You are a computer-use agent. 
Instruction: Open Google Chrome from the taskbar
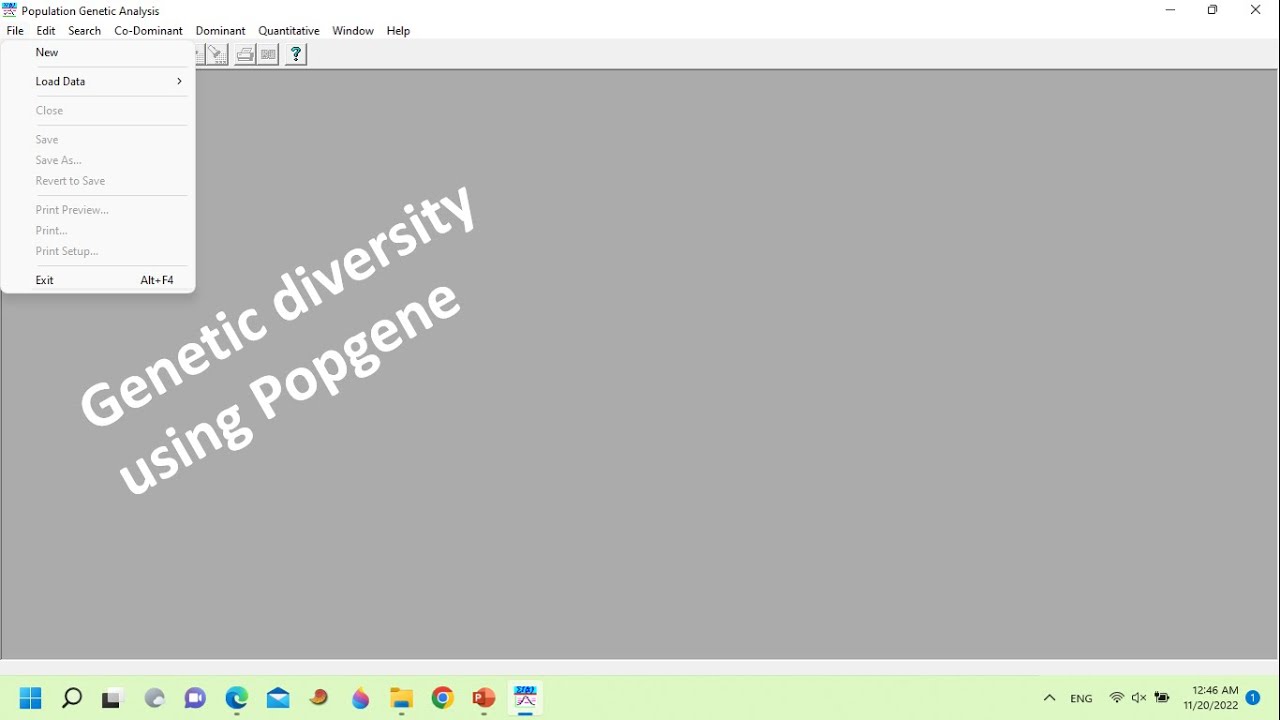pyautogui.click(x=443, y=698)
